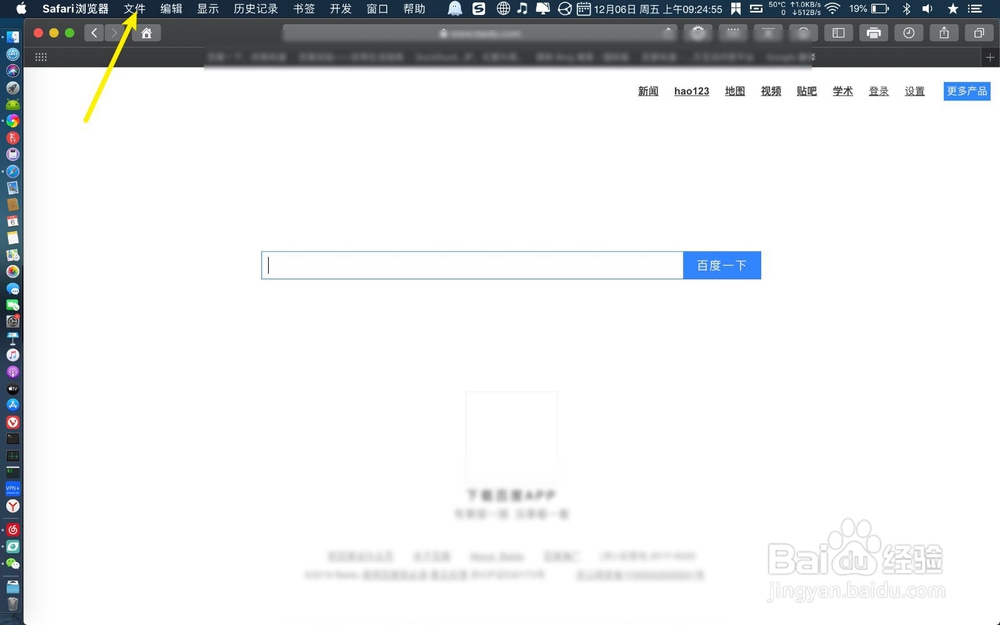Add a new tab with plus button
Image resolution: width=1000 pixels, height=625 pixels.
pos(990,57)
